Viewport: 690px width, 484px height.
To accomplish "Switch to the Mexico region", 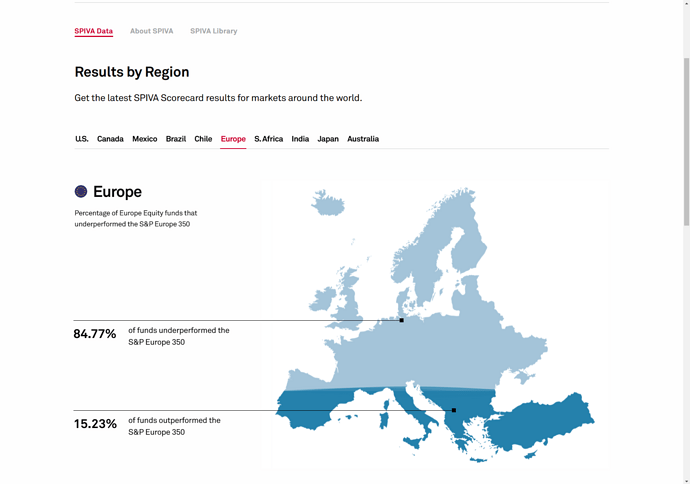I will tap(144, 139).
